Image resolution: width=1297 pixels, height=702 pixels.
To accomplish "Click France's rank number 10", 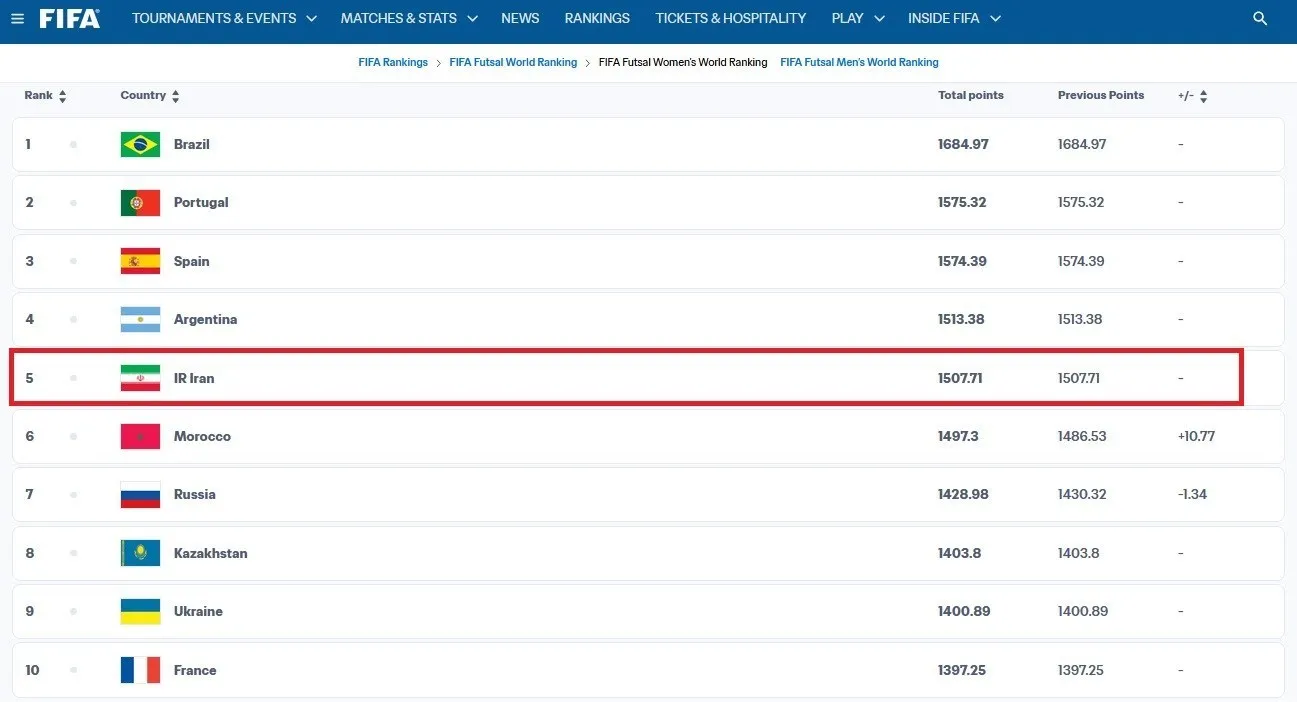I will [x=32, y=670].
